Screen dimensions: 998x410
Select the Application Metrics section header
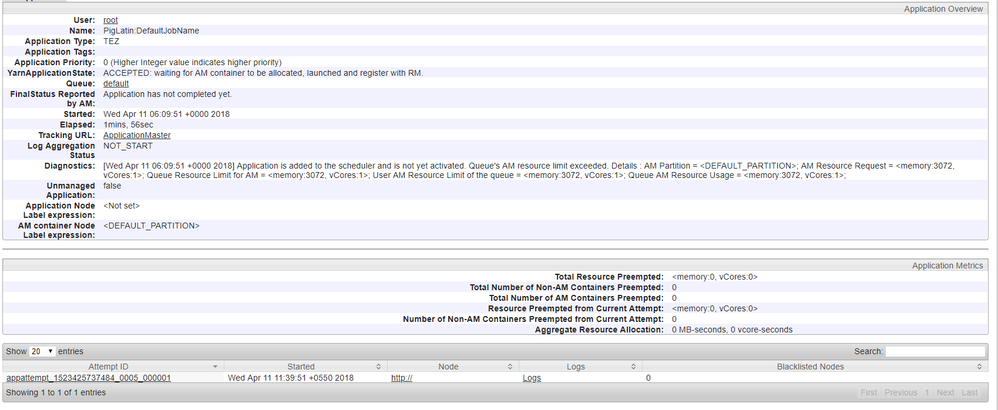pyautogui.click(x=947, y=265)
